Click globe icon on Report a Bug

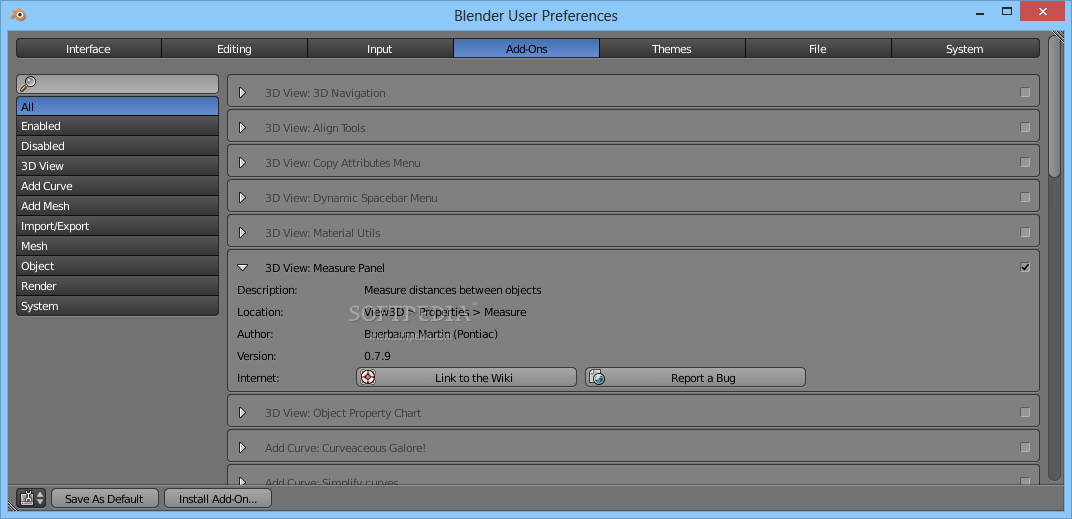[x=598, y=377]
